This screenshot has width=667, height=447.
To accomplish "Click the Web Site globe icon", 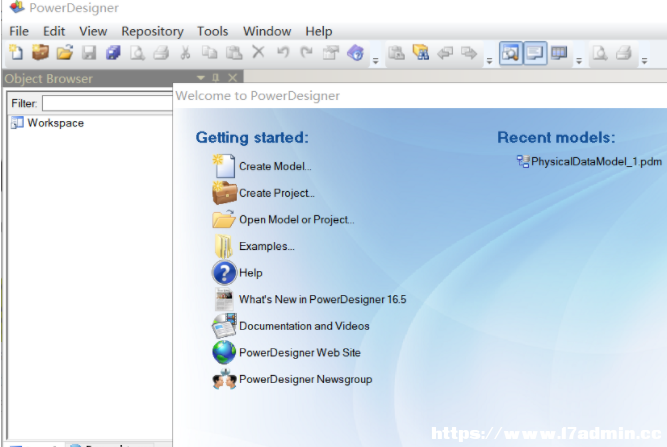I will 224,353.
